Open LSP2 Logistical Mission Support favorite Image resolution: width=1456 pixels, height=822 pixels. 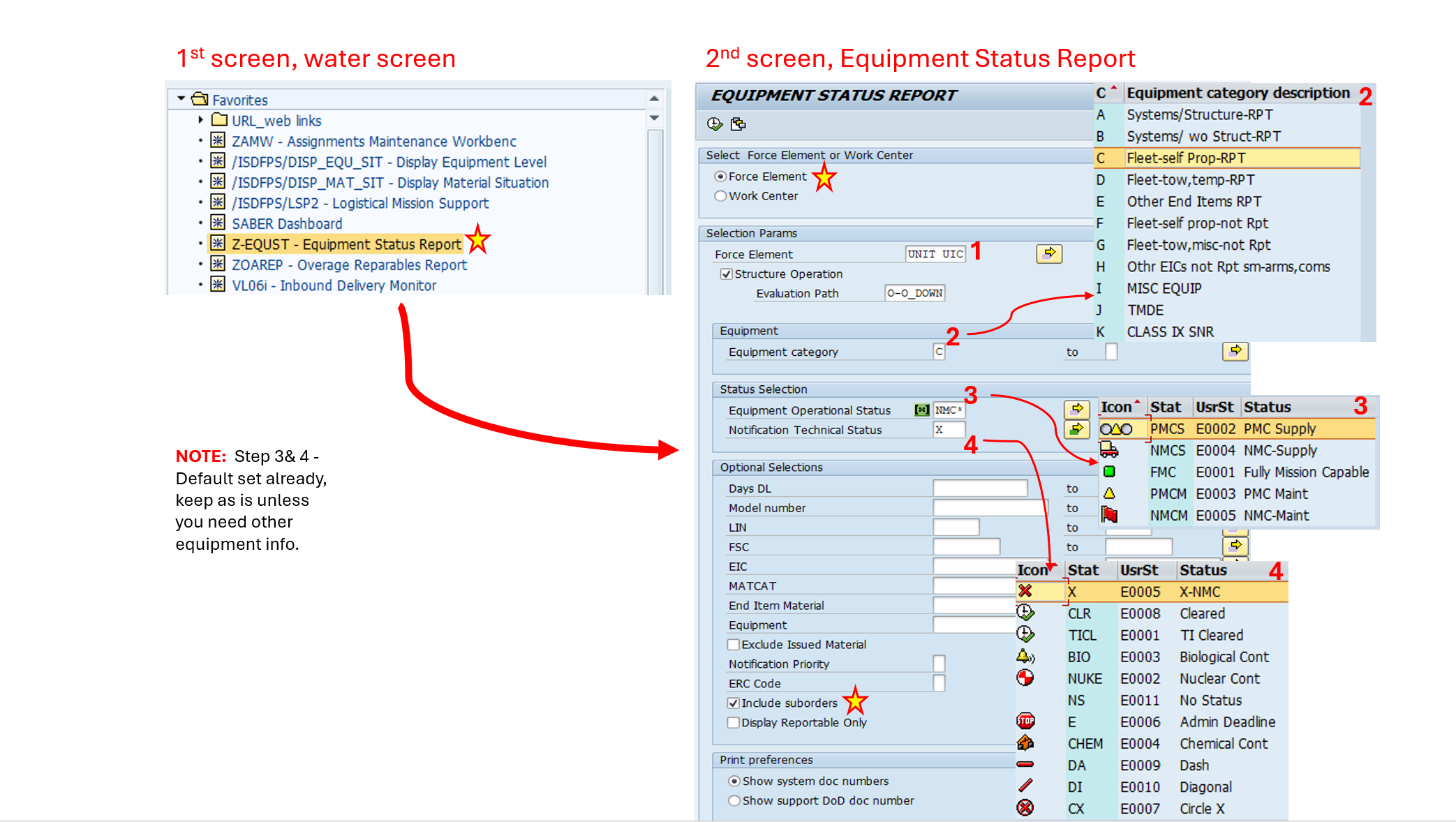click(360, 203)
